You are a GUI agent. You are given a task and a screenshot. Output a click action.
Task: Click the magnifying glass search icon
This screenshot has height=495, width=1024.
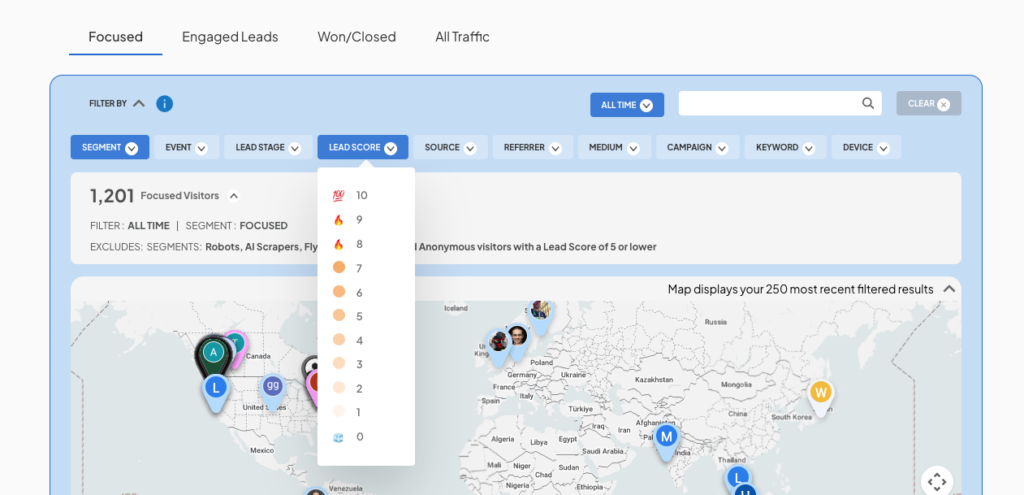pyautogui.click(x=868, y=103)
